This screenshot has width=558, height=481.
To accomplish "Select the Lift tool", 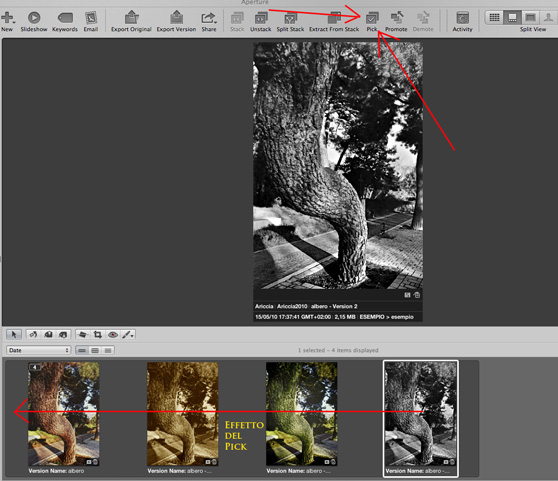I will pyautogui.click(x=48, y=334).
